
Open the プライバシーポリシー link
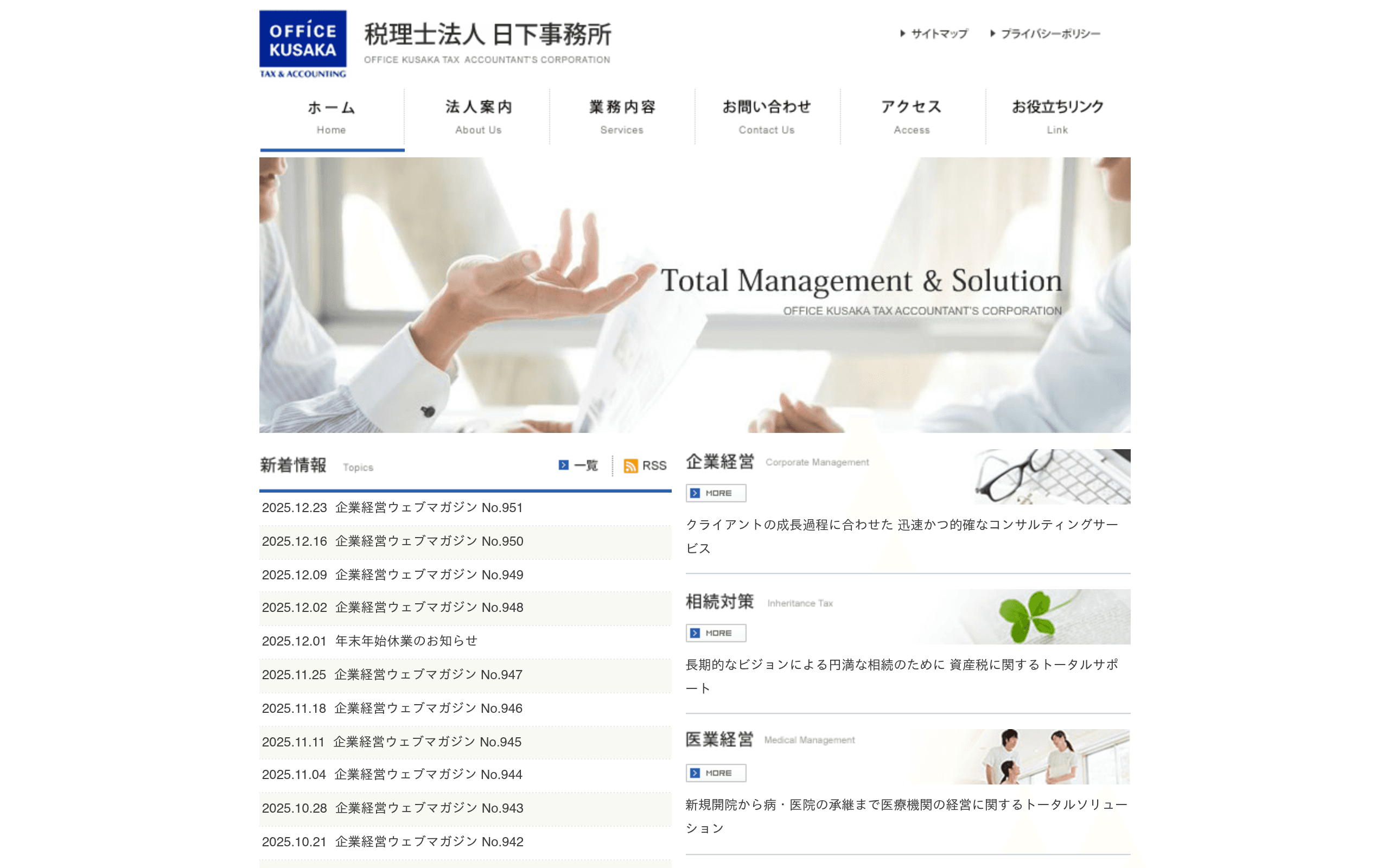coord(1050,34)
